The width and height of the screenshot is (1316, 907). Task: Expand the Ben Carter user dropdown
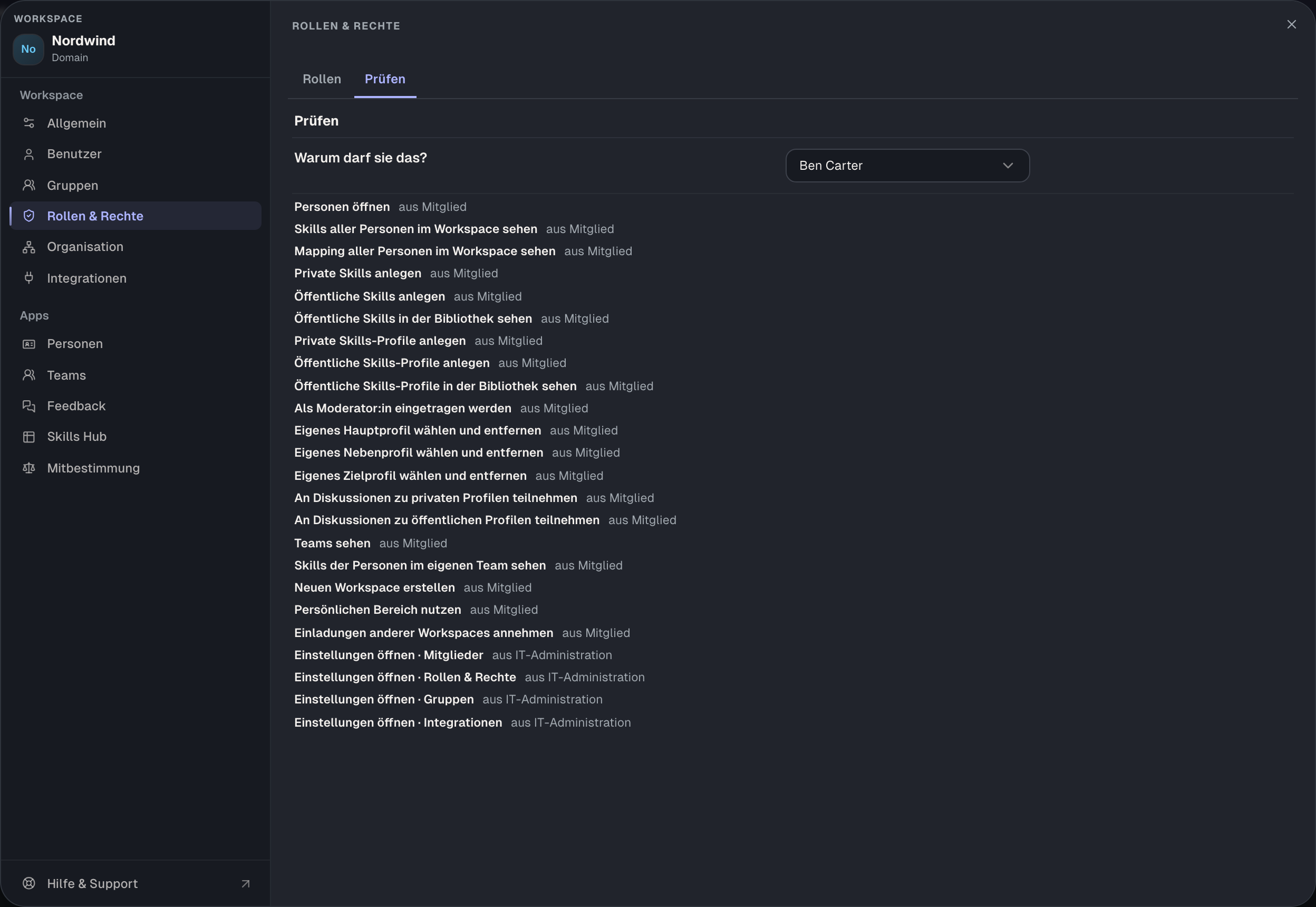[907, 166]
